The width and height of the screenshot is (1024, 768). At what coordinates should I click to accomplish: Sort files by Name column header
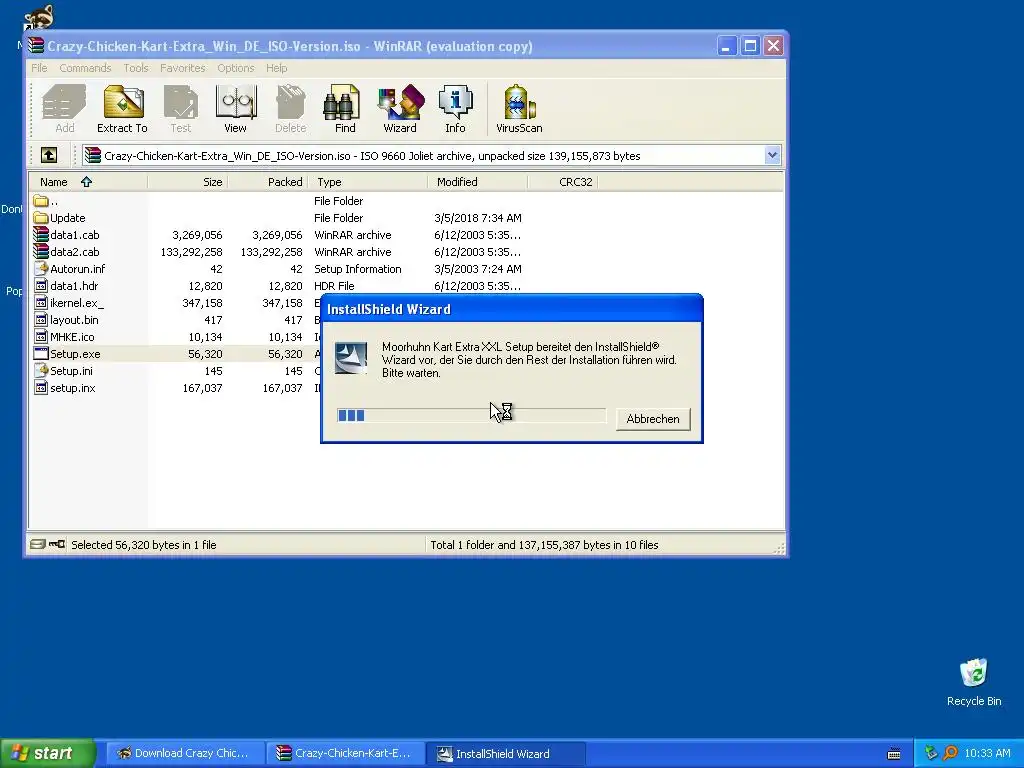[88, 182]
